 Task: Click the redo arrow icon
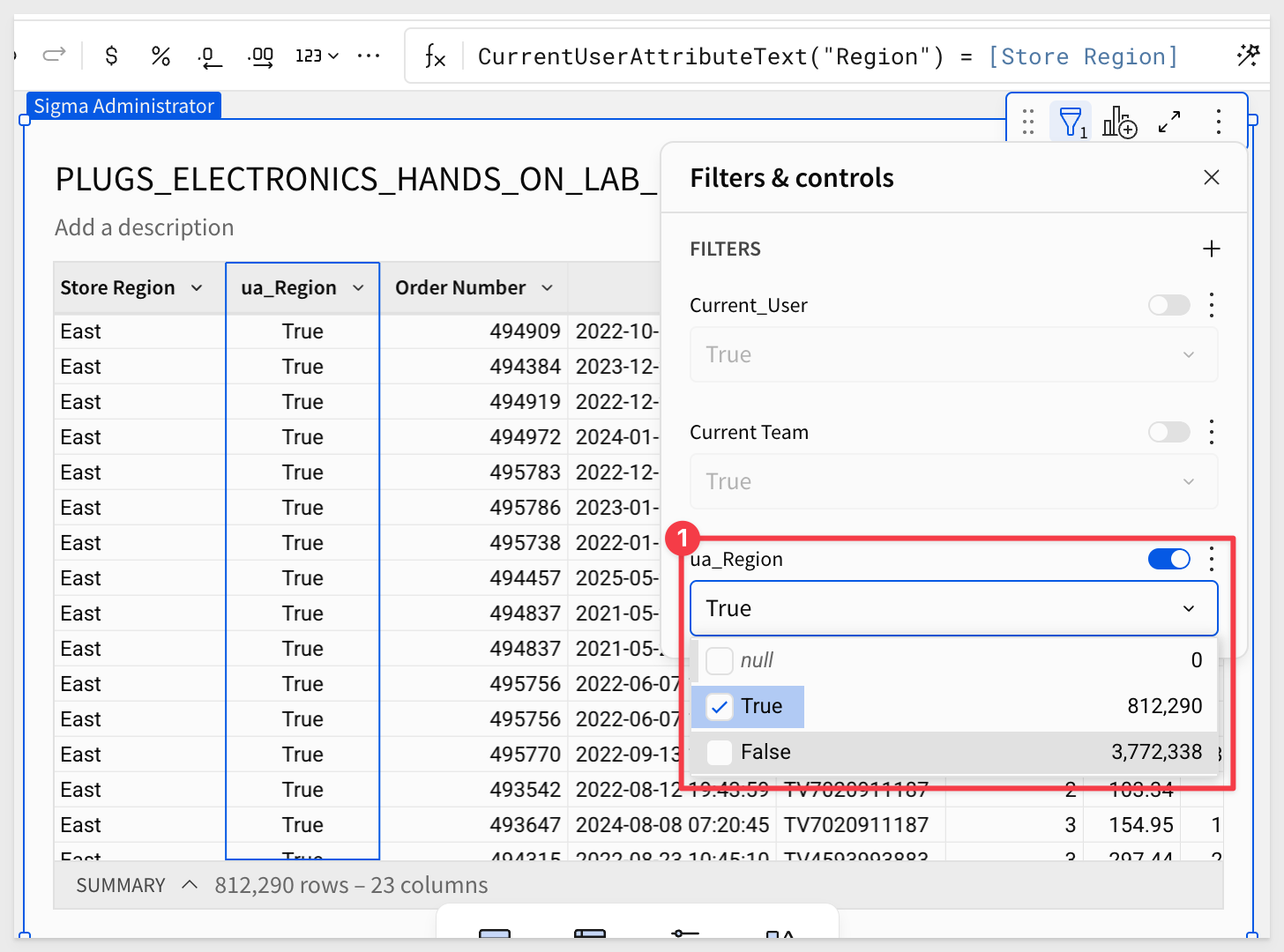55,56
